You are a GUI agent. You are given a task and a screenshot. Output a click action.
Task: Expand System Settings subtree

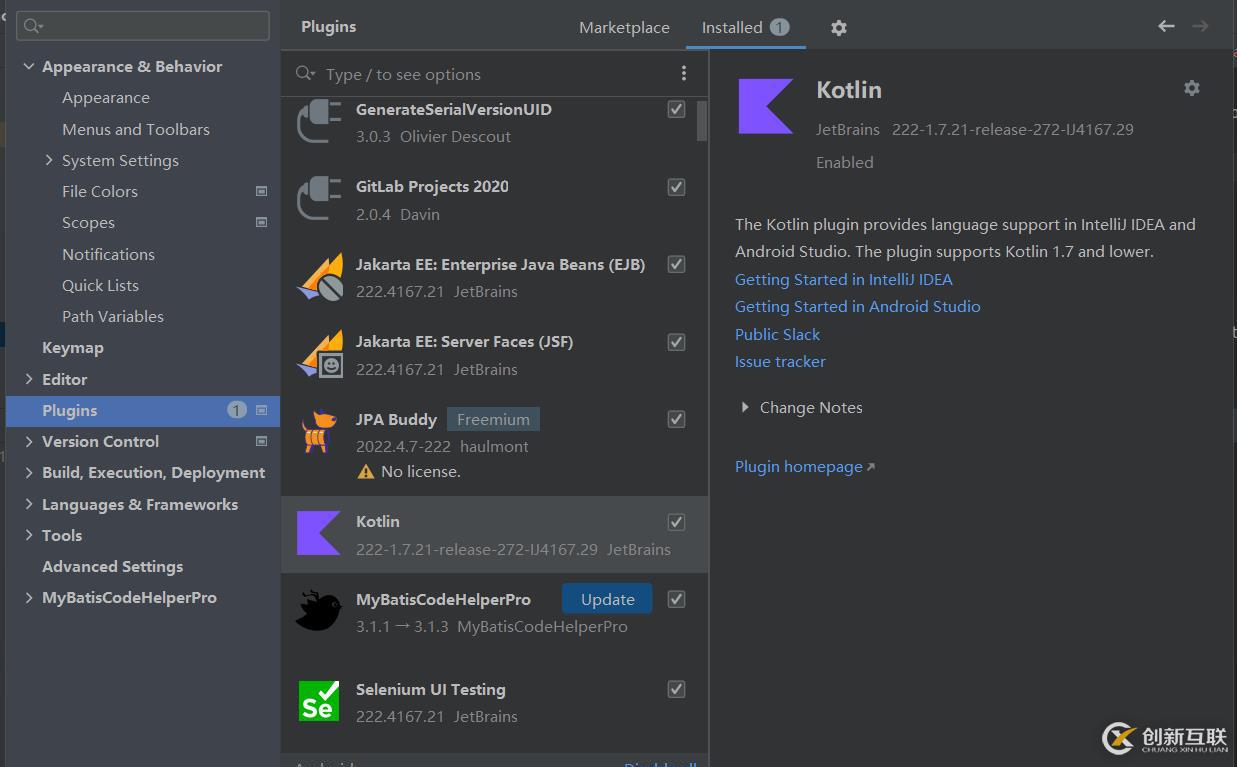49,160
